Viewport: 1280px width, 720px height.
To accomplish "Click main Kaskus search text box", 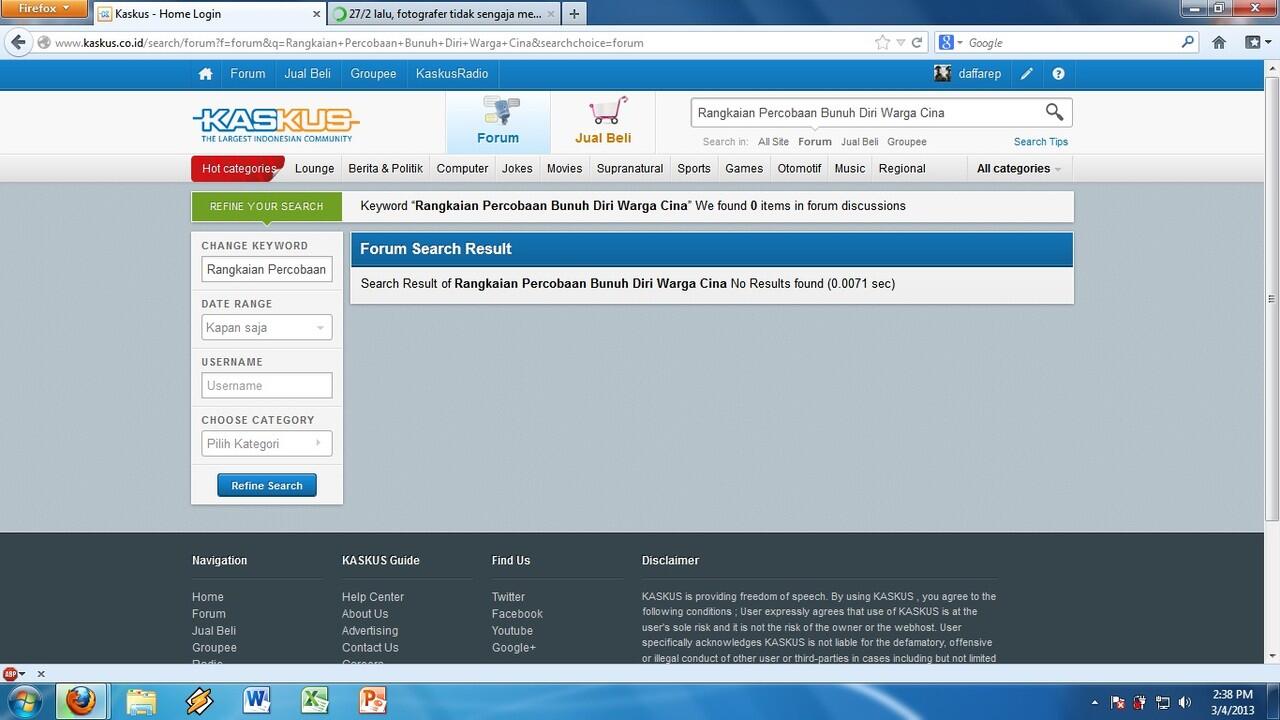I will 865,113.
